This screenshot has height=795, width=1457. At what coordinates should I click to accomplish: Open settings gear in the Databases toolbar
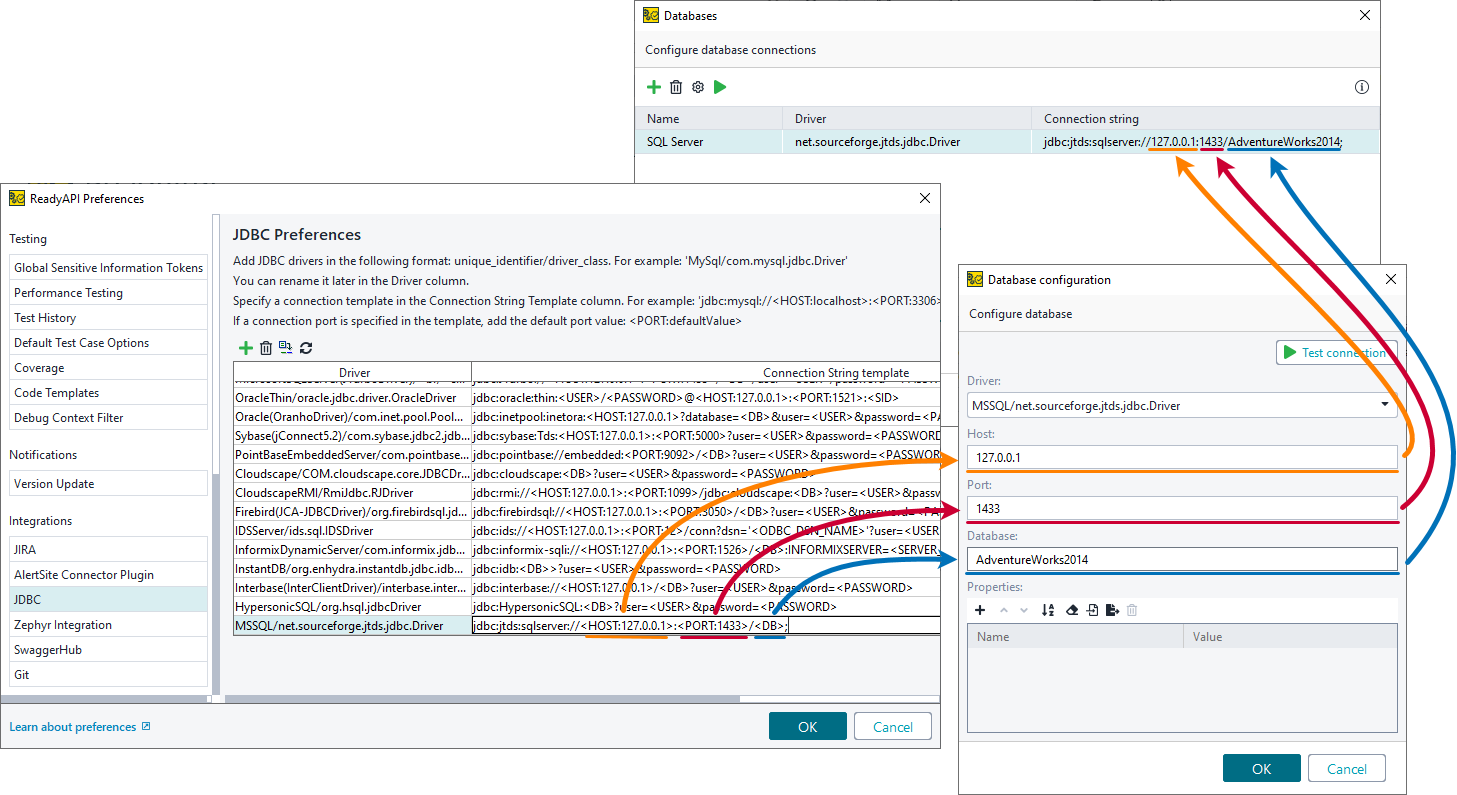(697, 87)
